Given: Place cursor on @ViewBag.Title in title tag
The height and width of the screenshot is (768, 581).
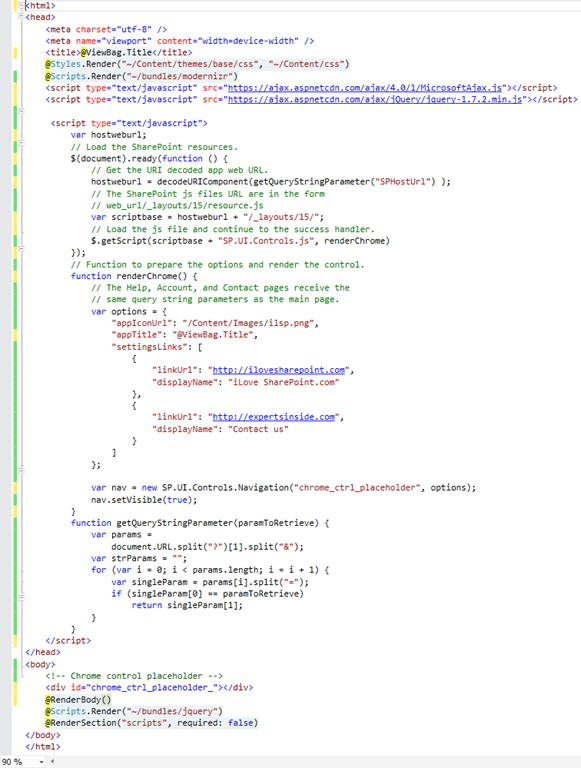Looking at the screenshot, I should coord(117,52).
